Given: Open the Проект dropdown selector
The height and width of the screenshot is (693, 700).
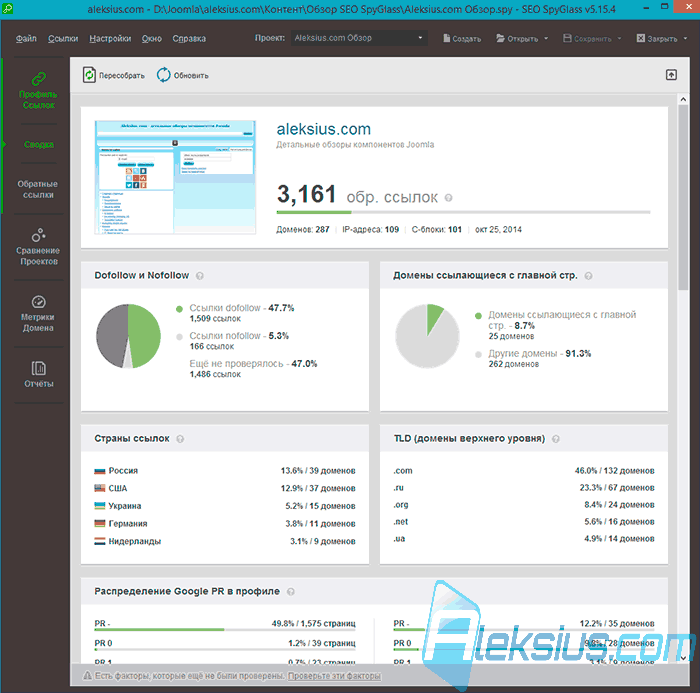Looking at the screenshot, I should tap(359, 38).
